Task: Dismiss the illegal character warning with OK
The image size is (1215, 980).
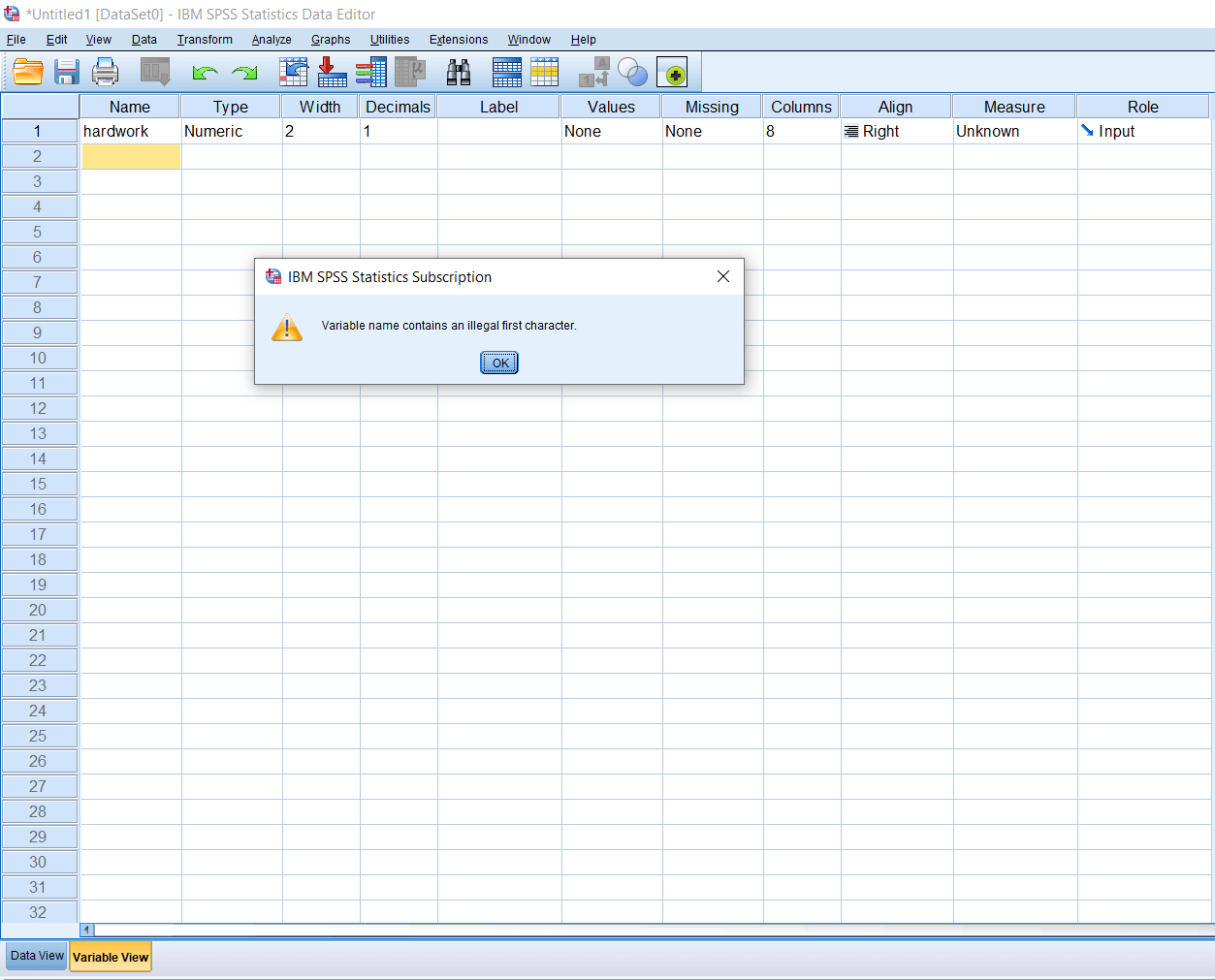Action: tap(498, 363)
